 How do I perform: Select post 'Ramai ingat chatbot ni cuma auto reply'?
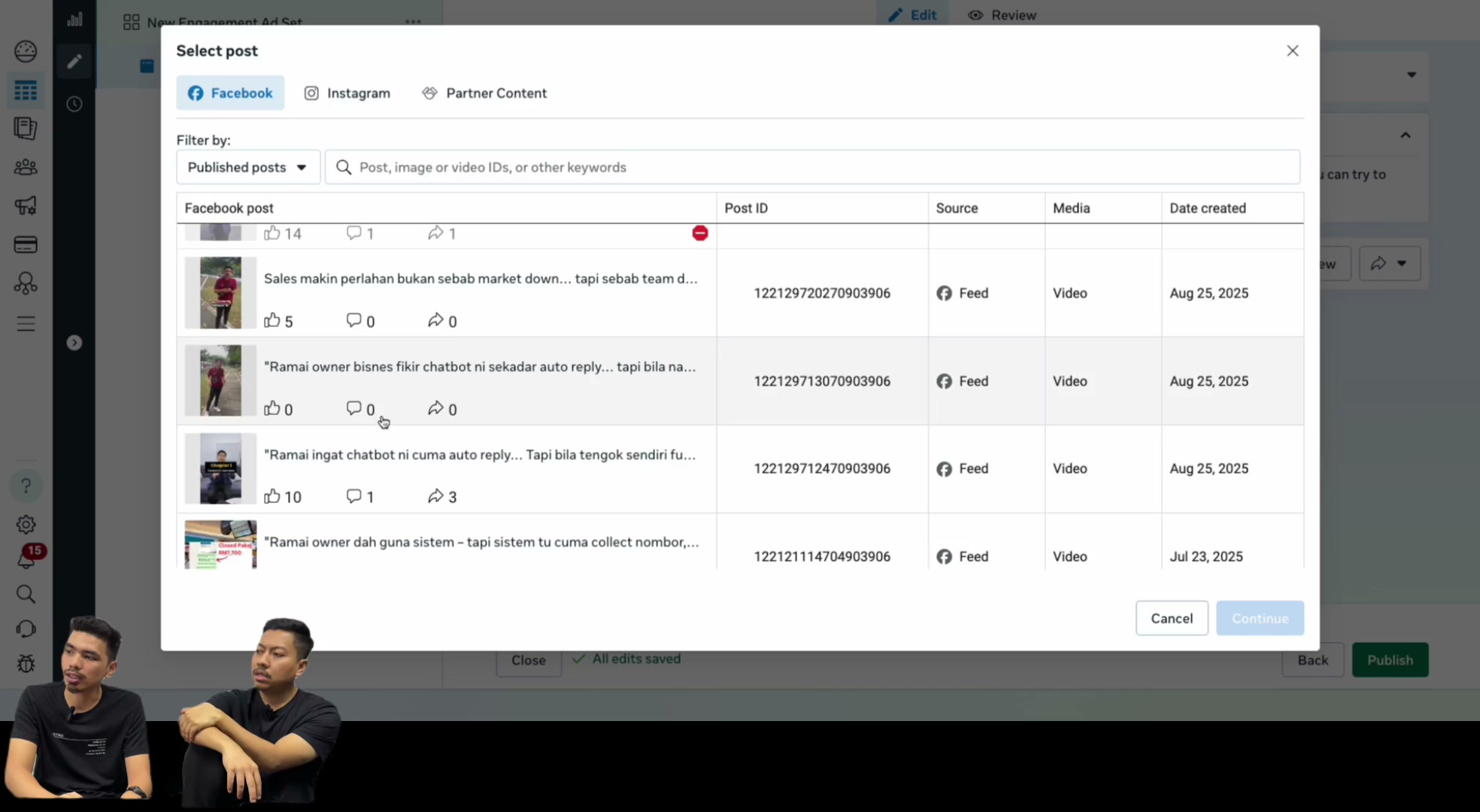tap(740, 469)
